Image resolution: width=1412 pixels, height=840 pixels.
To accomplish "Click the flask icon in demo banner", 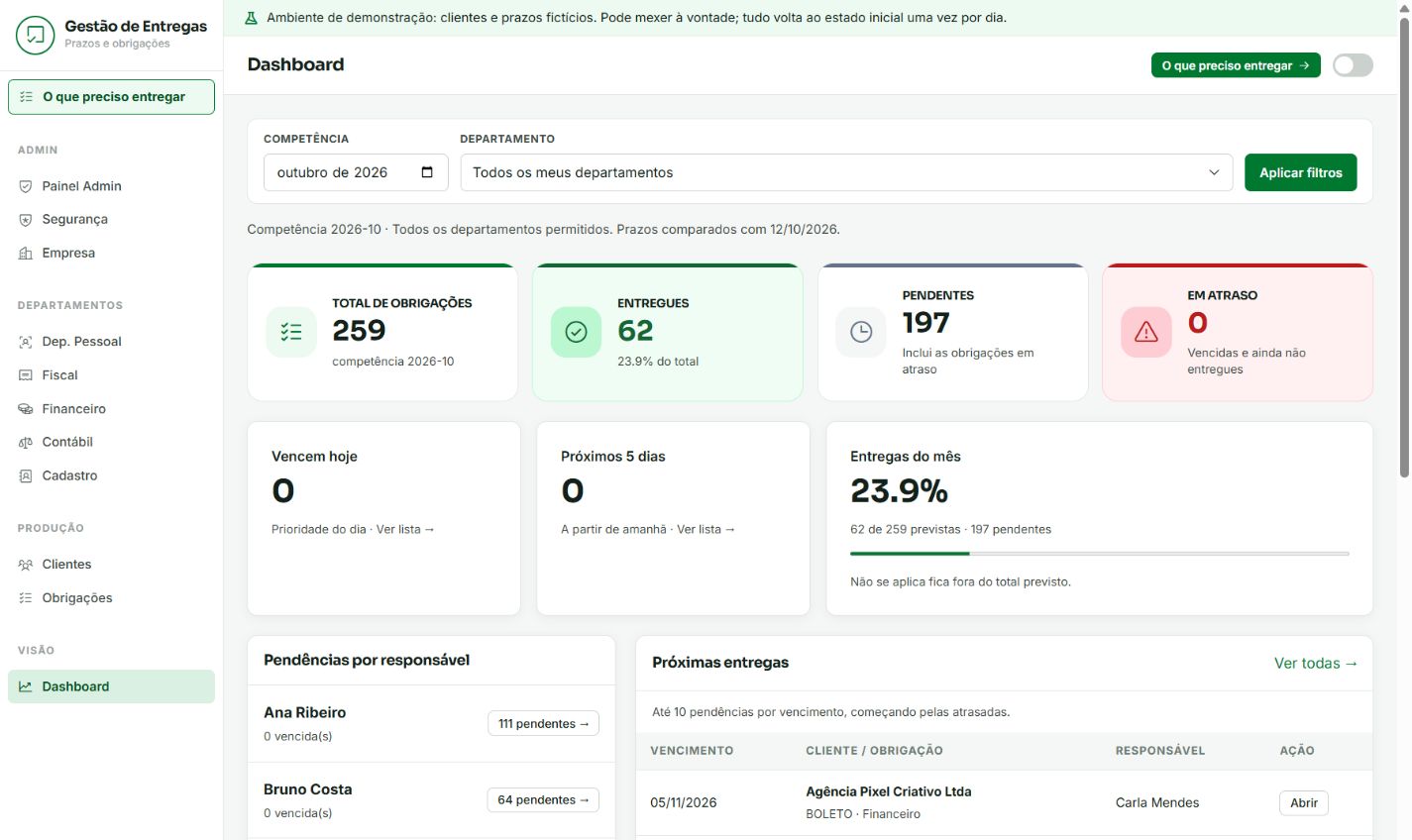I will (251, 18).
